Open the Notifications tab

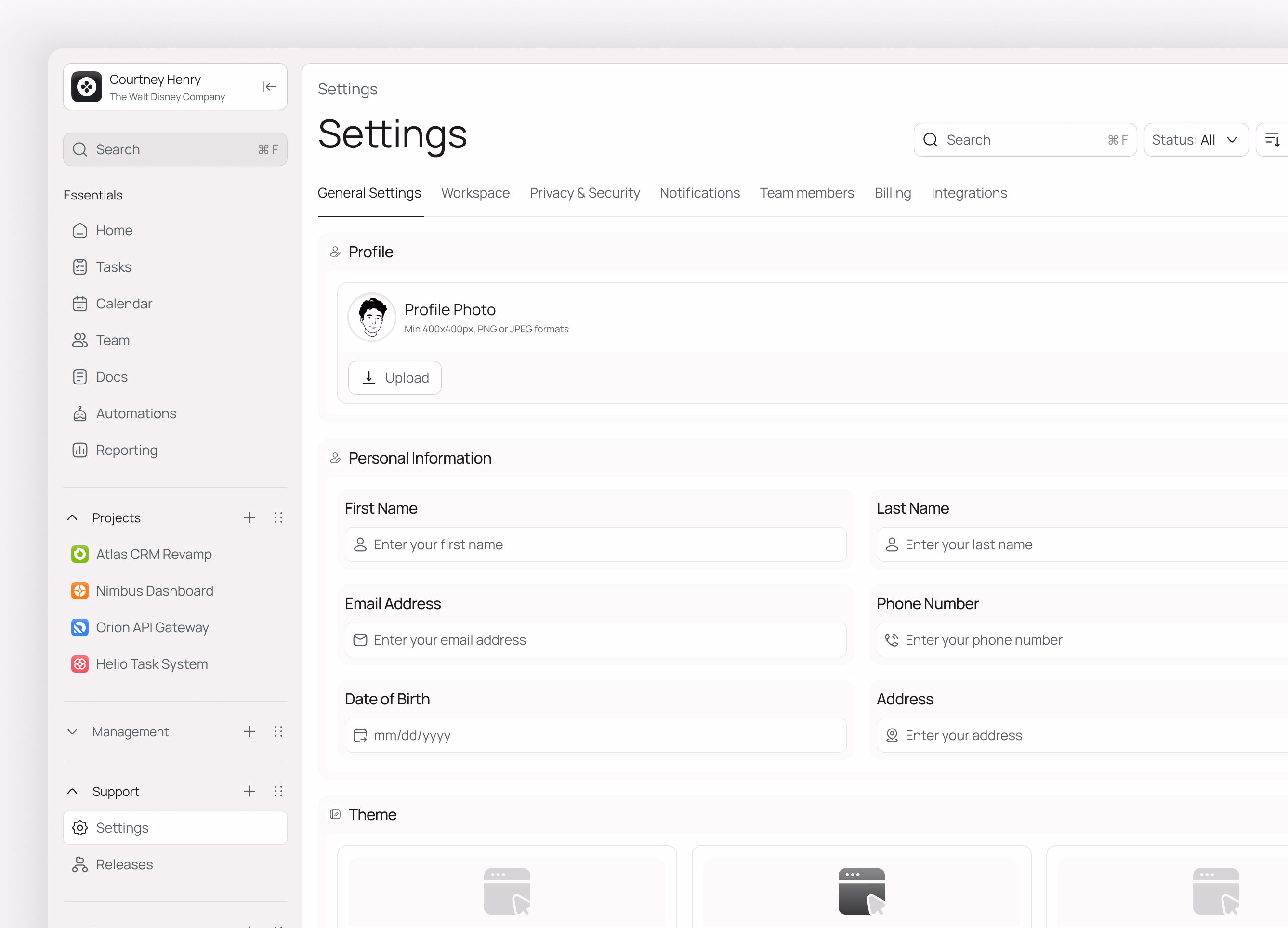click(700, 193)
